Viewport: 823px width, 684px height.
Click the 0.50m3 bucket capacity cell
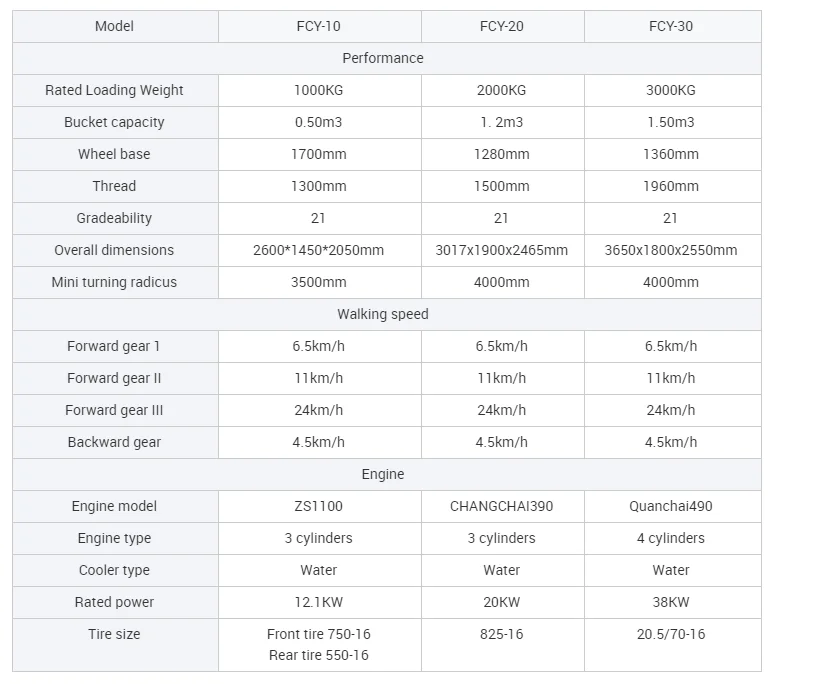click(x=318, y=122)
